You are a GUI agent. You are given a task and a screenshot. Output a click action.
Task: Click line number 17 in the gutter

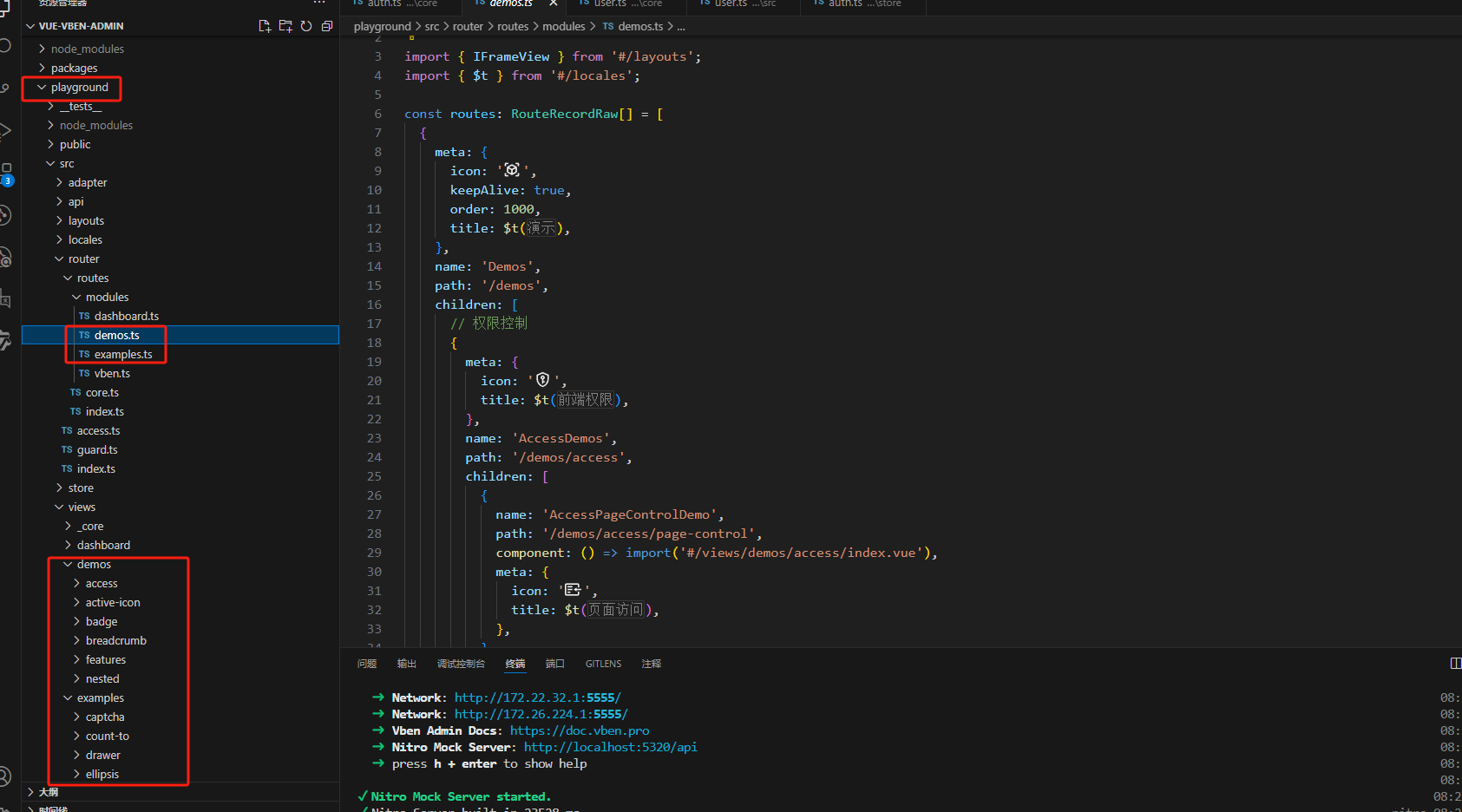pos(374,324)
